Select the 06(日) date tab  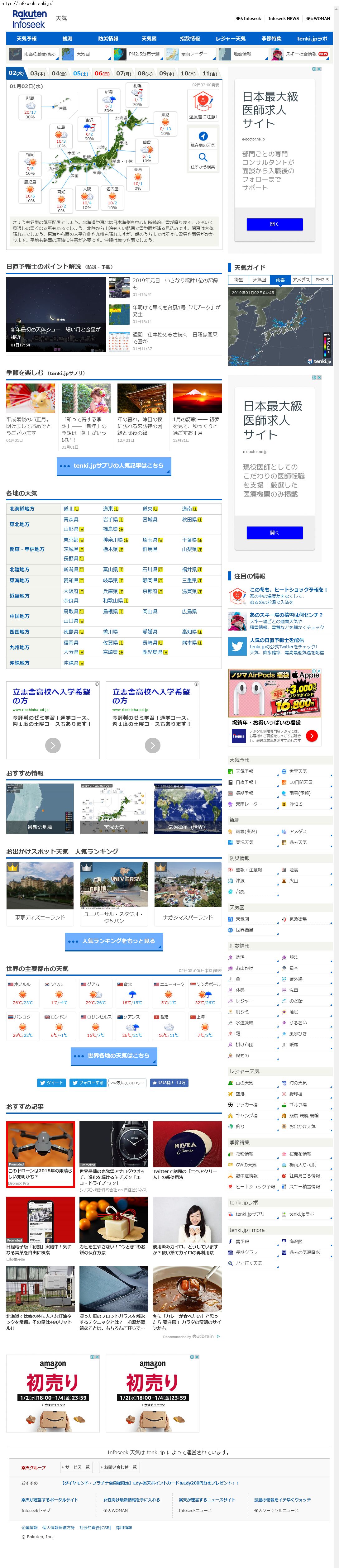(x=102, y=74)
